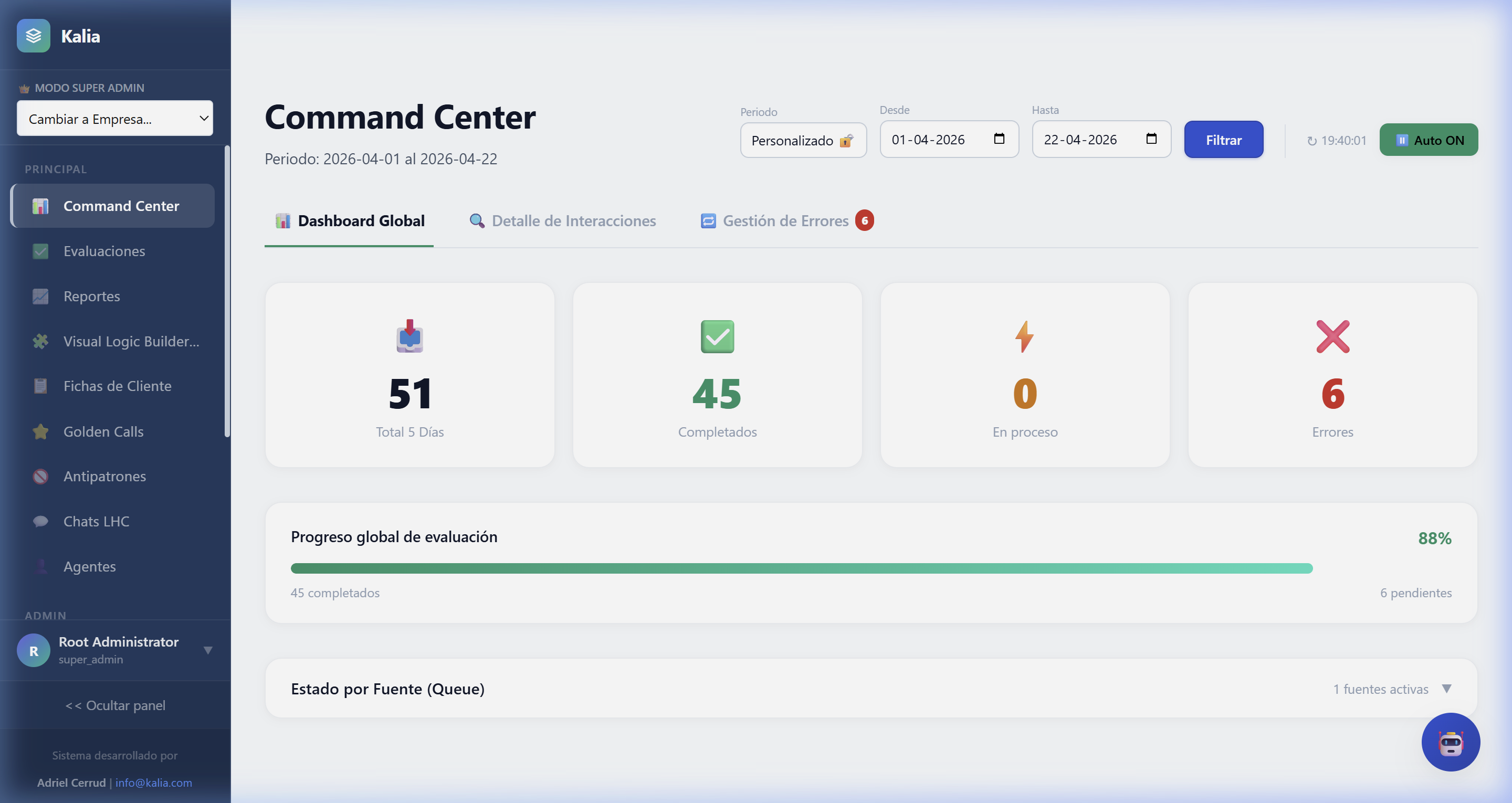
Task: Open Antipatrones from the sidebar
Action: [x=104, y=476]
